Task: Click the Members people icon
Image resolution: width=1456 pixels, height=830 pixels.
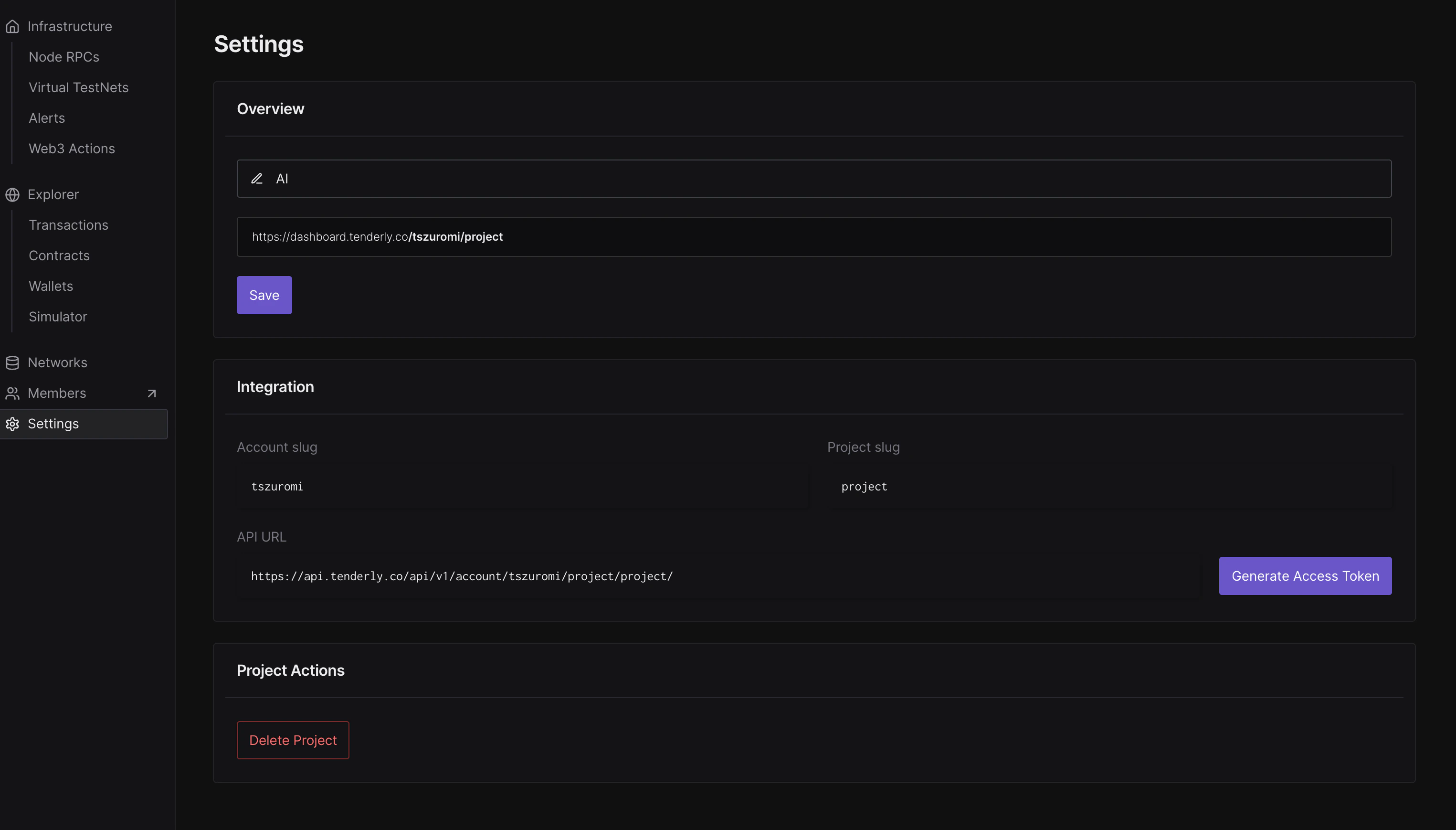Action: point(12,394)
